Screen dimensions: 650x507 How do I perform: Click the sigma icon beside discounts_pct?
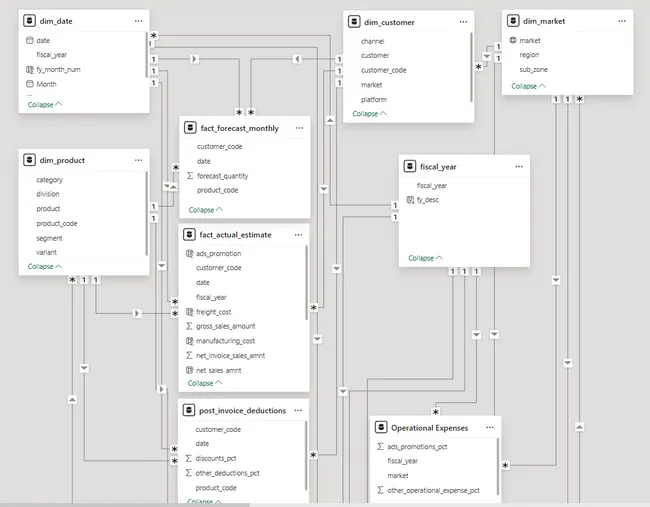click(x=189, y=458)
